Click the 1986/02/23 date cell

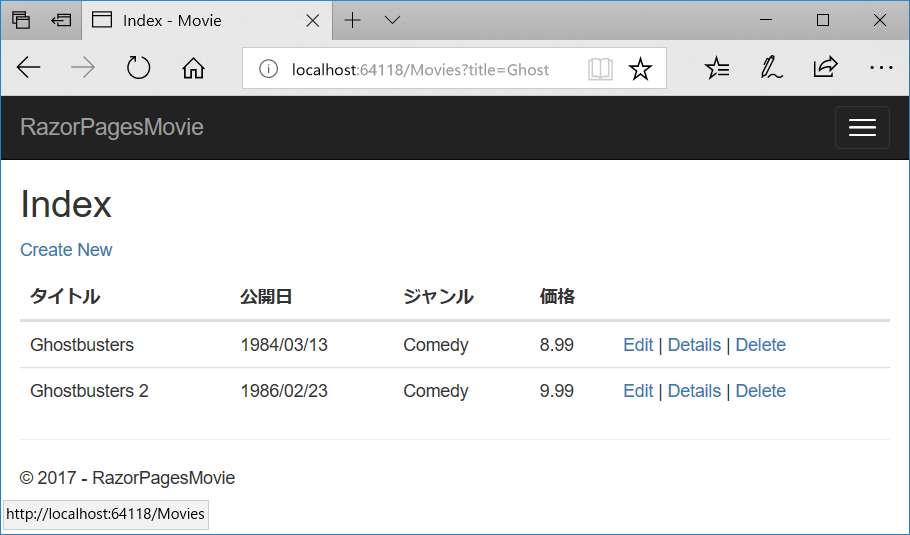[284, 391]
